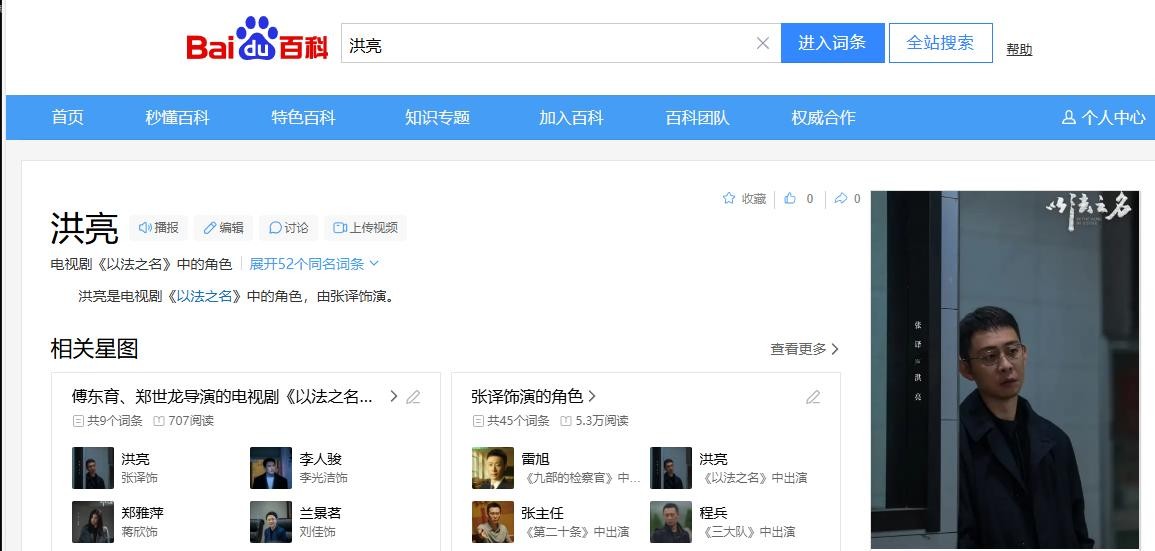Viewport: 1155px width, 551px height.
Task: Open the 讨论 discussion button
Action: coord(288,228)
